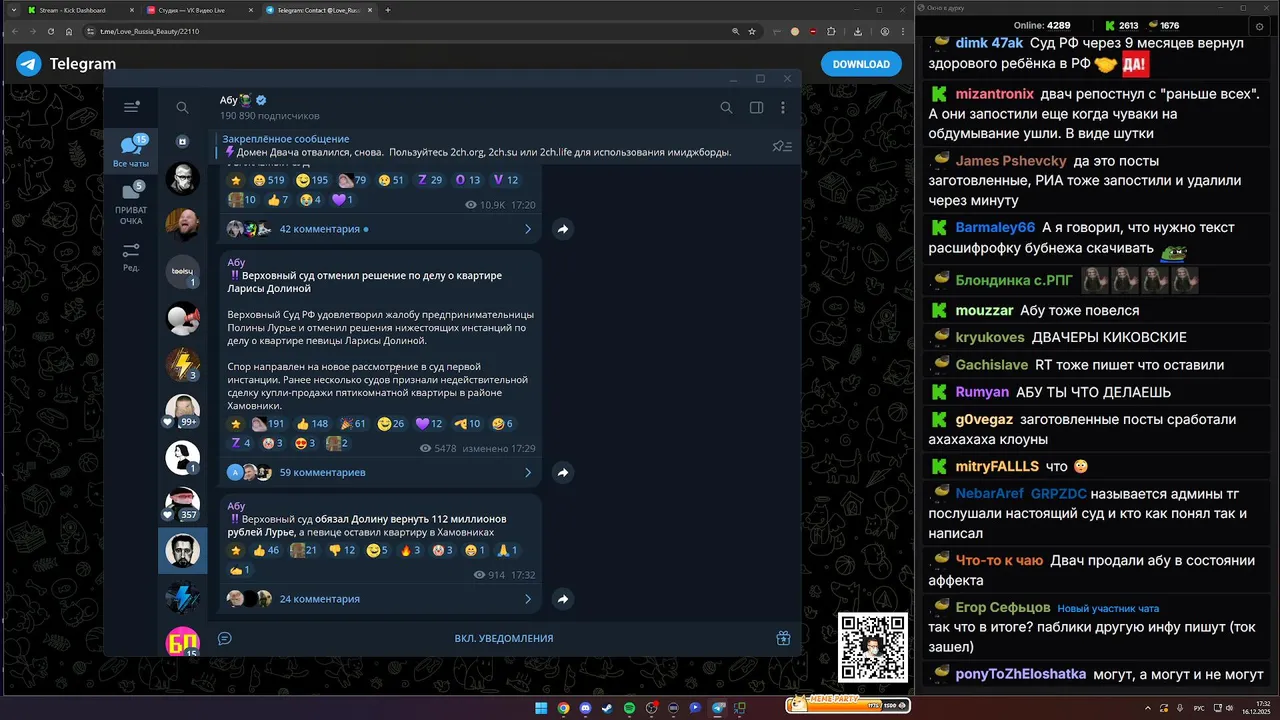
Task: Click username Егор Сефьцов in chat
Action: pyautogui.click(x=1003, y=607)
